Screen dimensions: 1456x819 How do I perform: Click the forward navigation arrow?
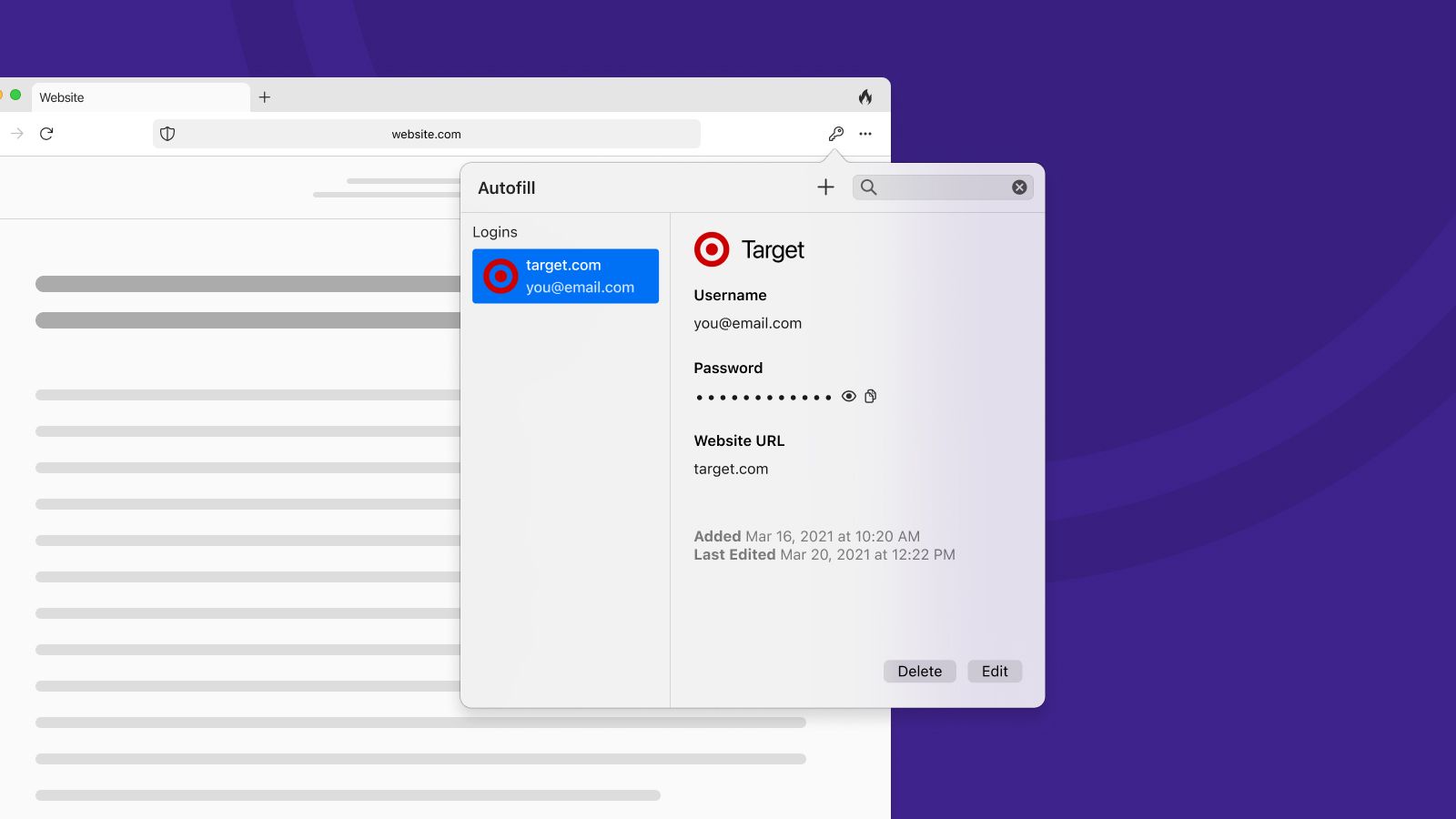16,133
